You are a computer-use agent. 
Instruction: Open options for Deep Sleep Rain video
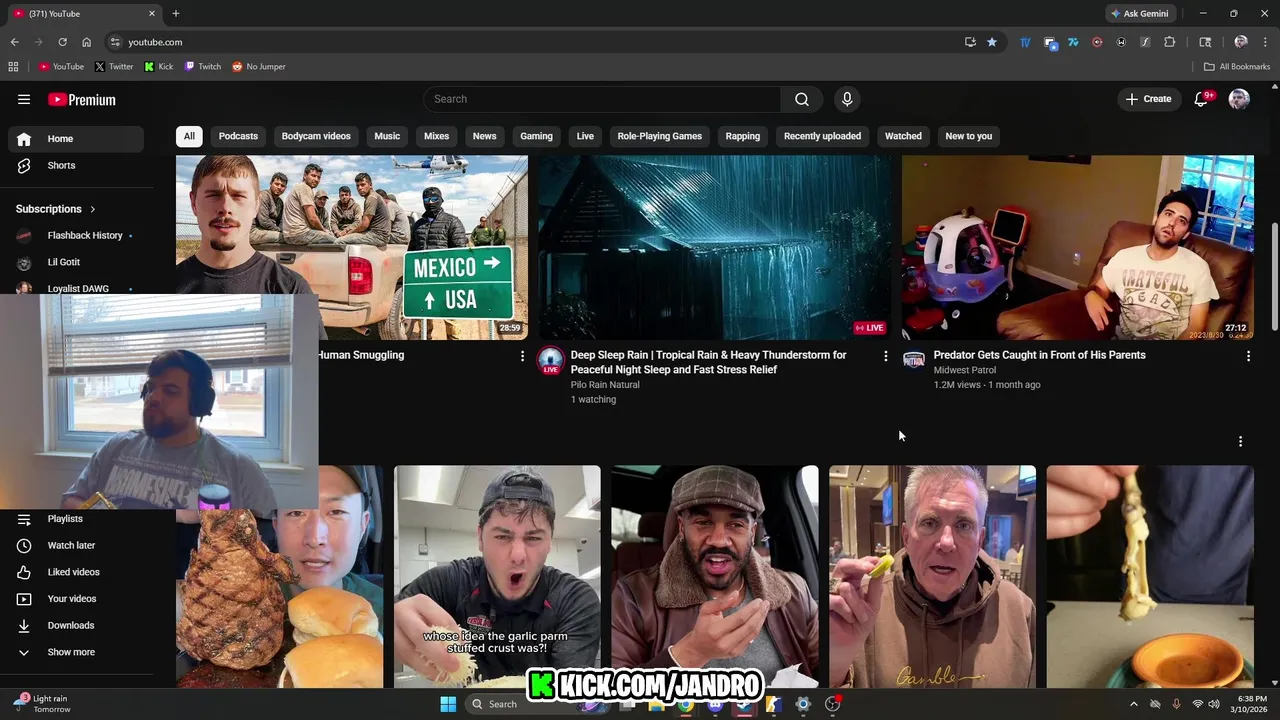[885, 356]
